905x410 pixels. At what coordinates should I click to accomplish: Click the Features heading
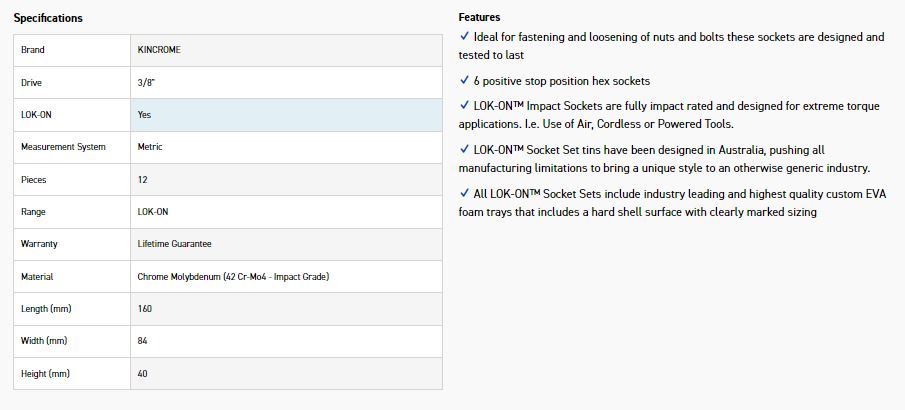pos(480,17)
